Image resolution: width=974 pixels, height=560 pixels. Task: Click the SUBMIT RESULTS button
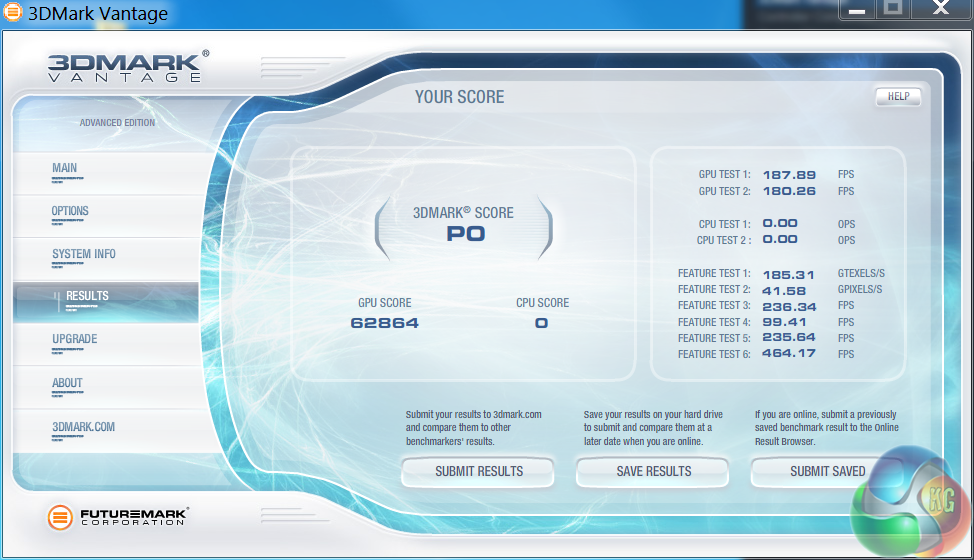[x=478, y=472]
